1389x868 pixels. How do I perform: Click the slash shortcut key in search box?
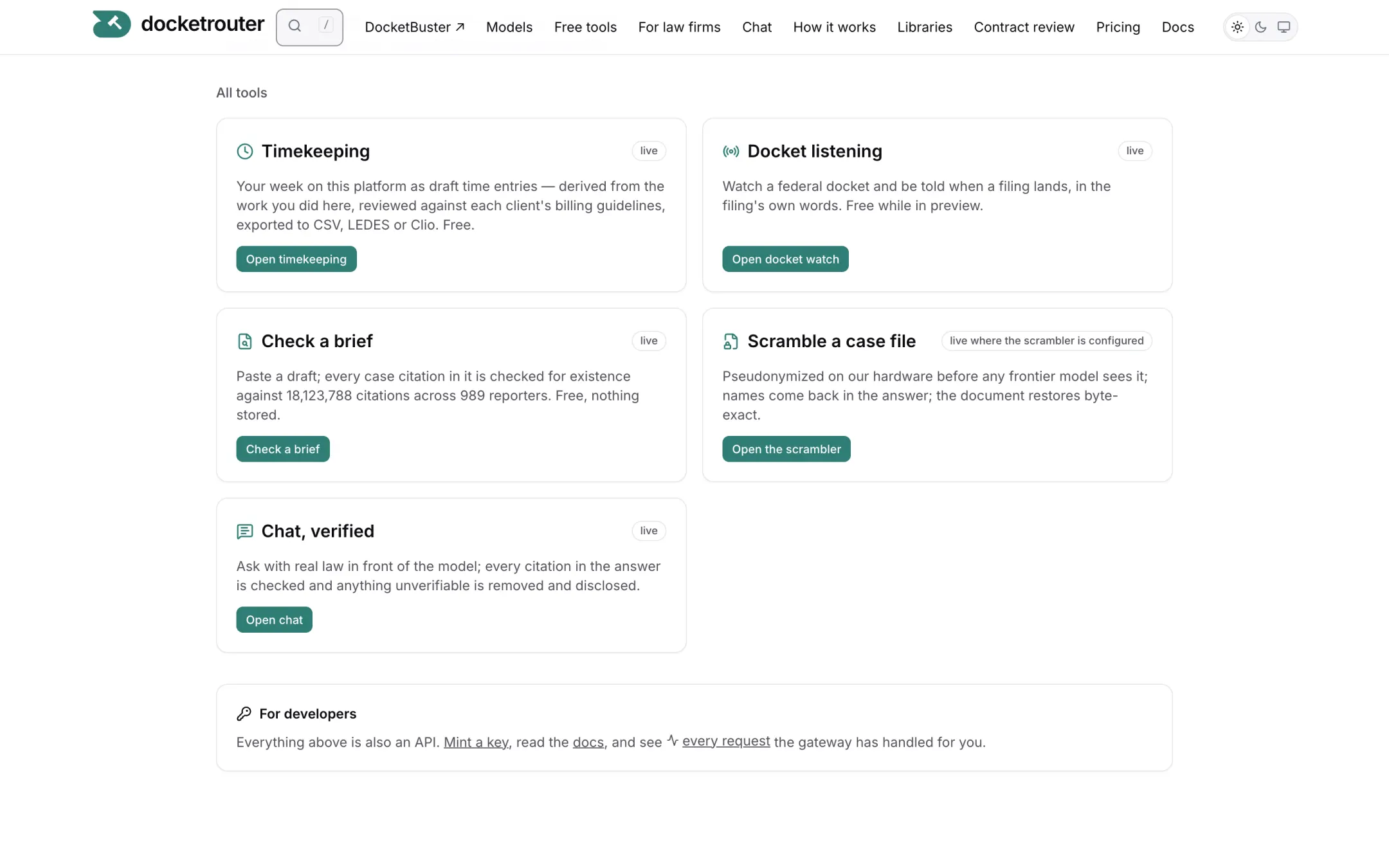(x=326, y=26)
